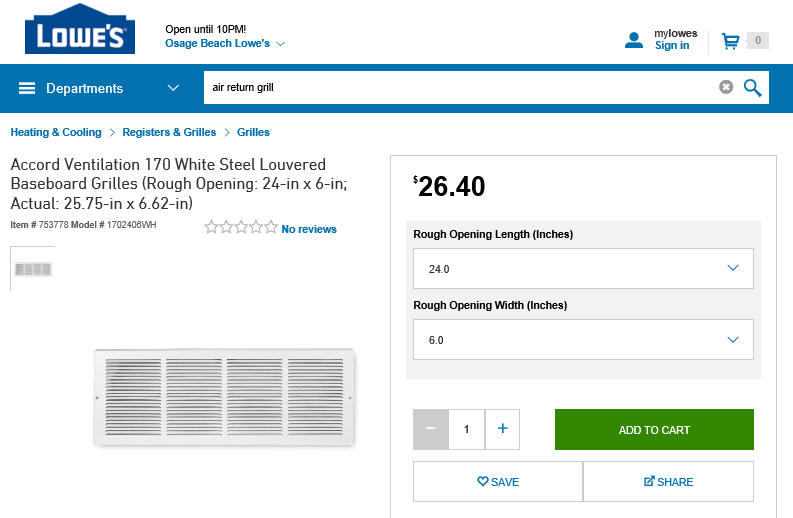Decrease quantity with the minus button

pos(431,429)
